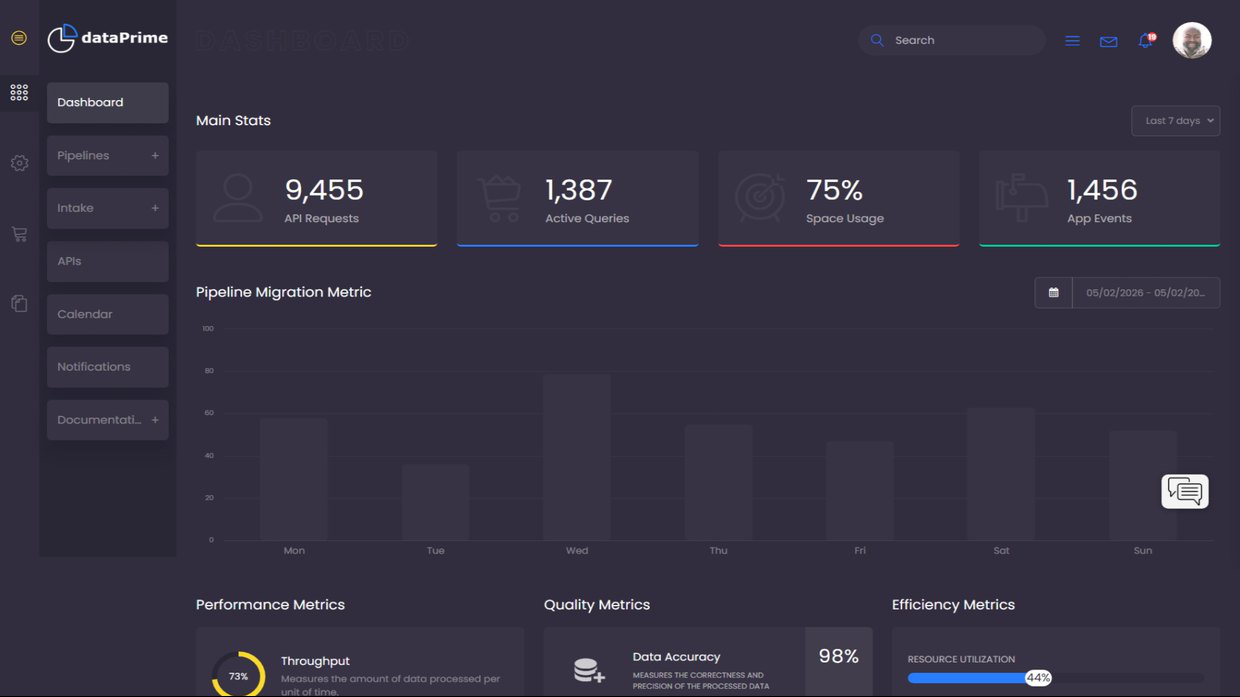This screenshot has height=697, width=1240.
Task: Open Calendar in the sidebar menu
Action: point(108,314)
